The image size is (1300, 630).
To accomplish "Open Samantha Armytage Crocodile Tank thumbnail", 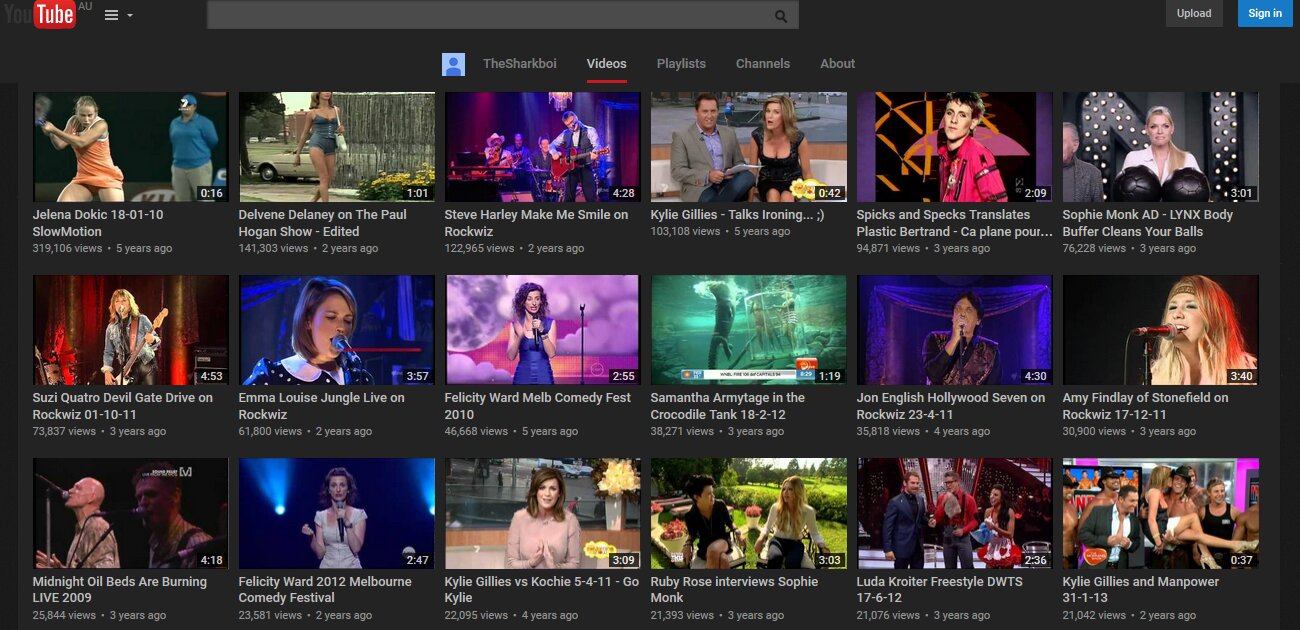I will tap(748, 330).
